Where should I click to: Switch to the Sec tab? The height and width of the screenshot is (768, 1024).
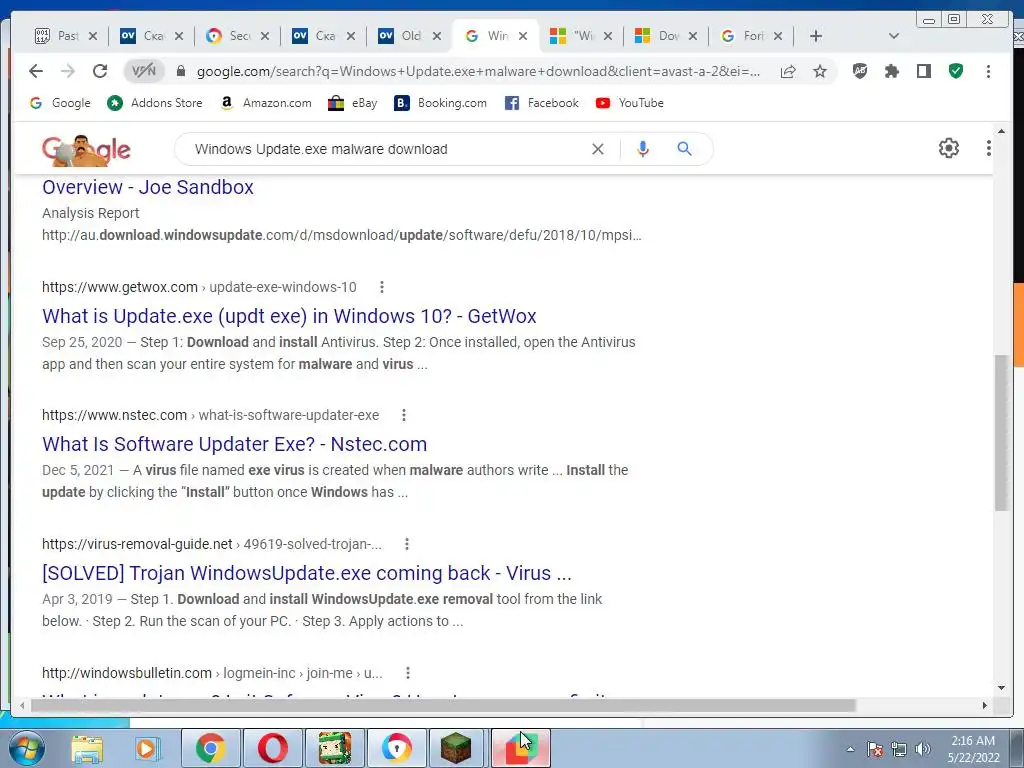click(x=229, y=36)
